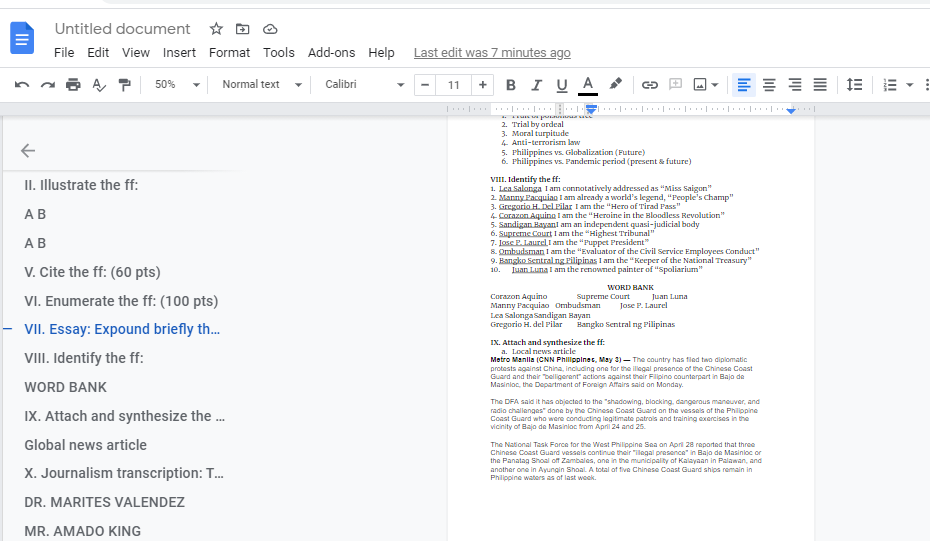Viewport: 930px width, 541px height.
Task: Insert a link
Action: pyautogui.click(x=650, y=85)
